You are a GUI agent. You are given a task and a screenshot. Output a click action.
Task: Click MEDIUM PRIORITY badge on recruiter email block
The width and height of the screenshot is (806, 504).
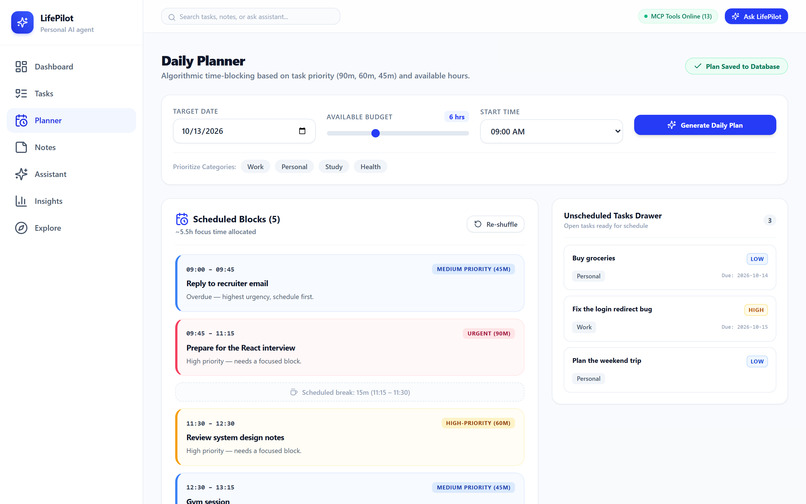point(473,269)
